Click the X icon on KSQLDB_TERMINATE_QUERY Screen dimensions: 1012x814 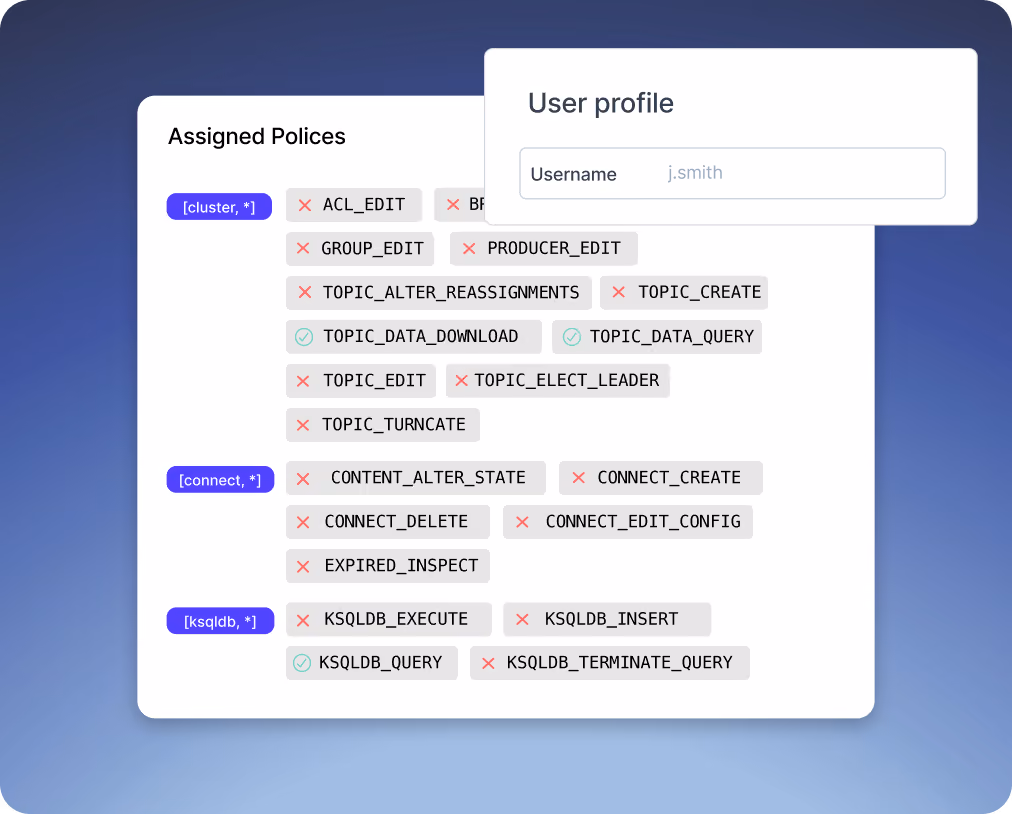pos(489,663)
